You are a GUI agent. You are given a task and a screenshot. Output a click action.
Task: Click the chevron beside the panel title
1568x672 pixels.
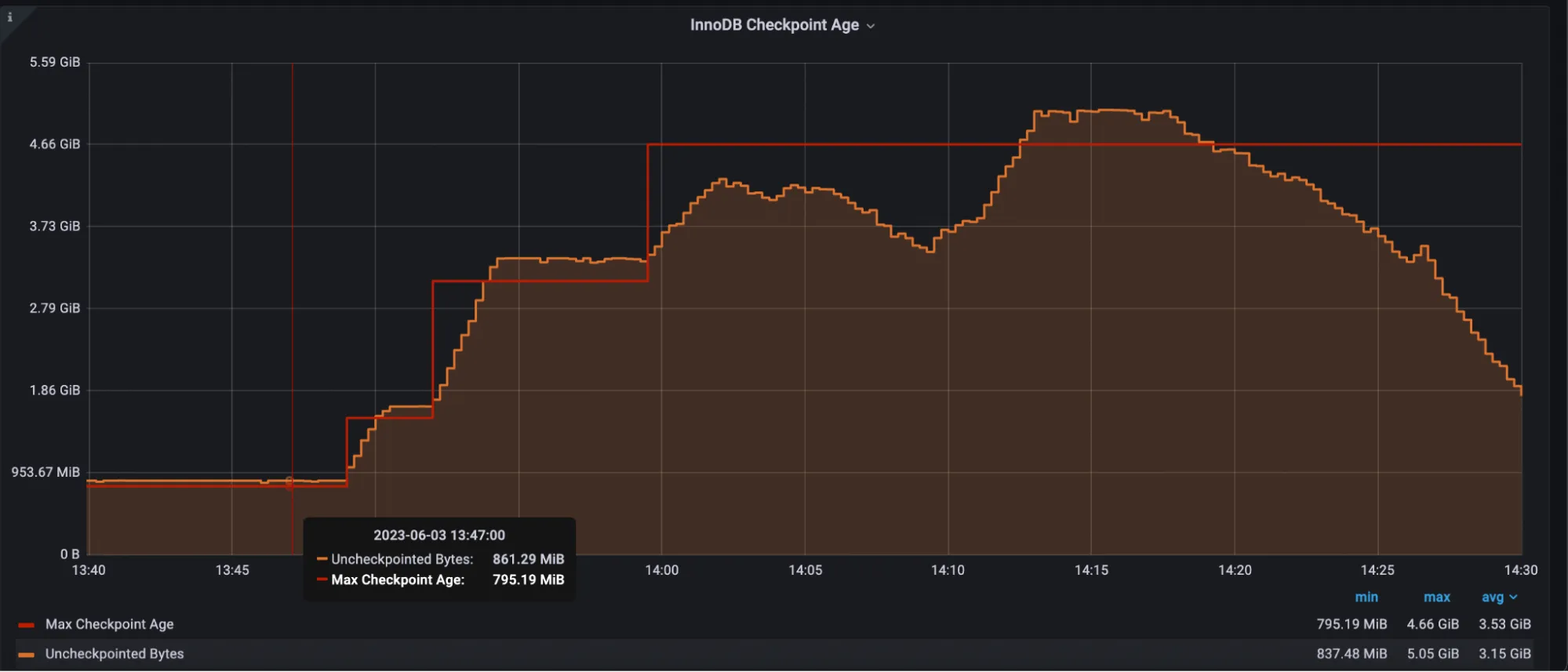click(x=871, y=26)
